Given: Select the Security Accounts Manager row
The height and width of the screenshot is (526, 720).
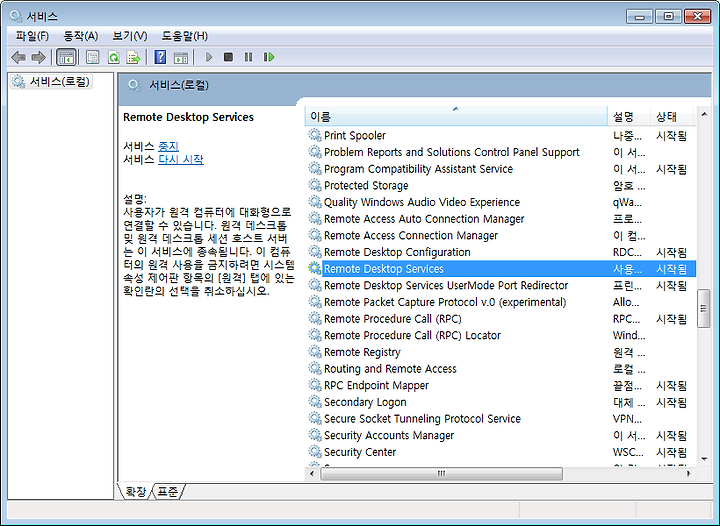Looking at the screenshot, I should click(x=501, y=435).
